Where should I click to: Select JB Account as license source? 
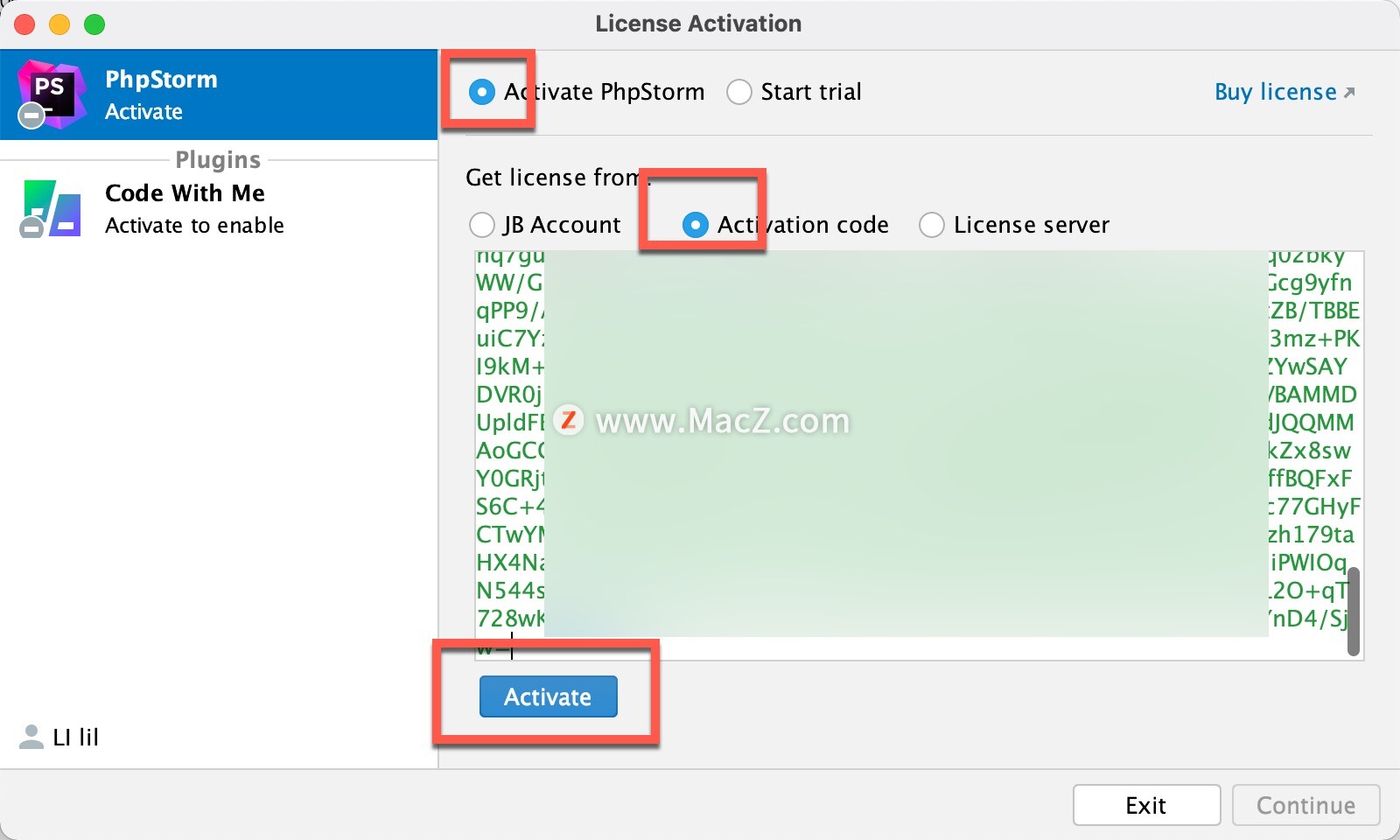pos(482,225)
